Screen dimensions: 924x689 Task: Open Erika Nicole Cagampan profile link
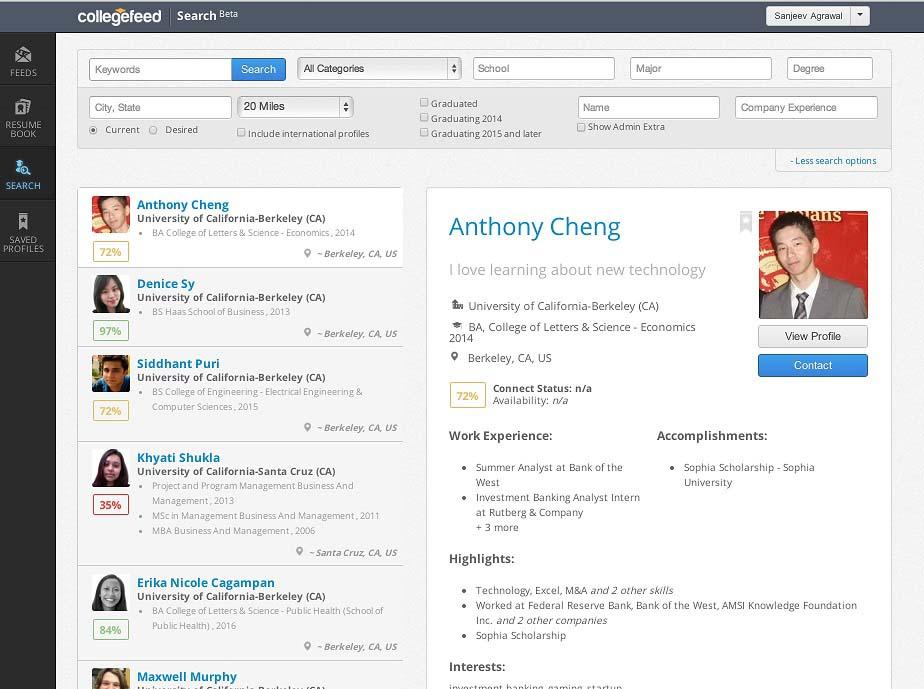(x=206, y=582)
